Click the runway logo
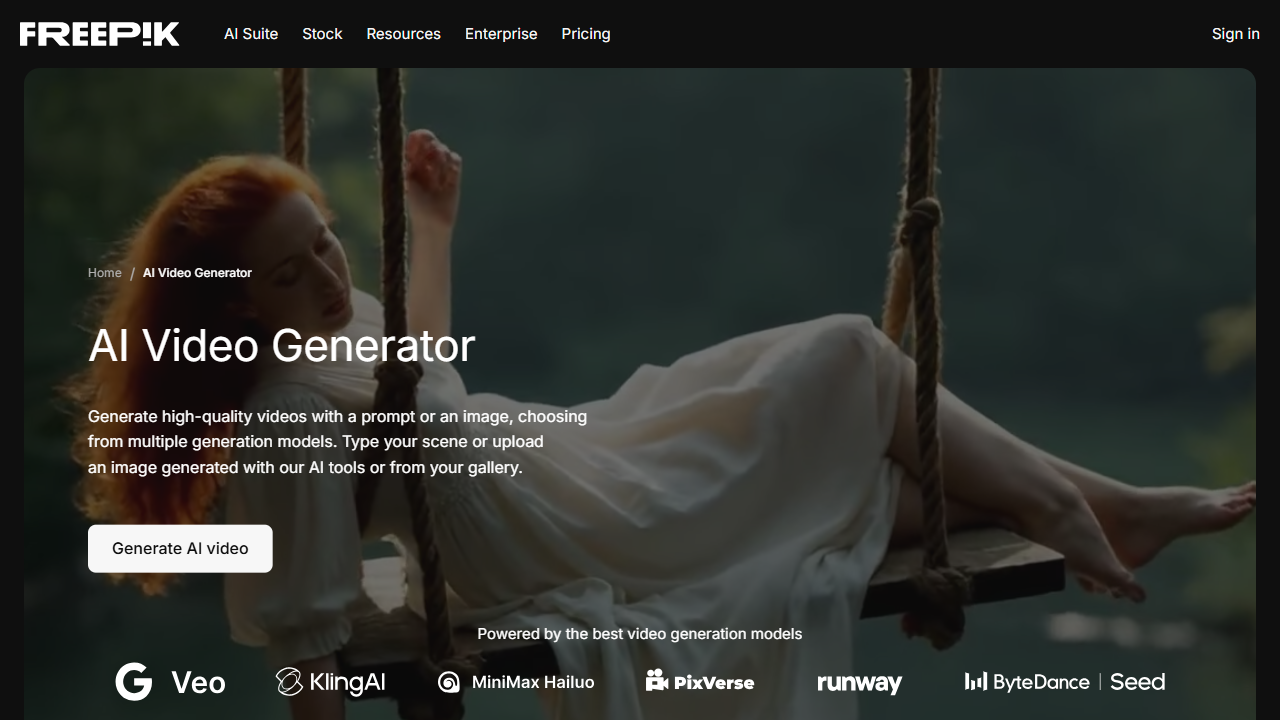This screenshot has width=1280, height=720. pyautogui.click(x=859, y=683)
